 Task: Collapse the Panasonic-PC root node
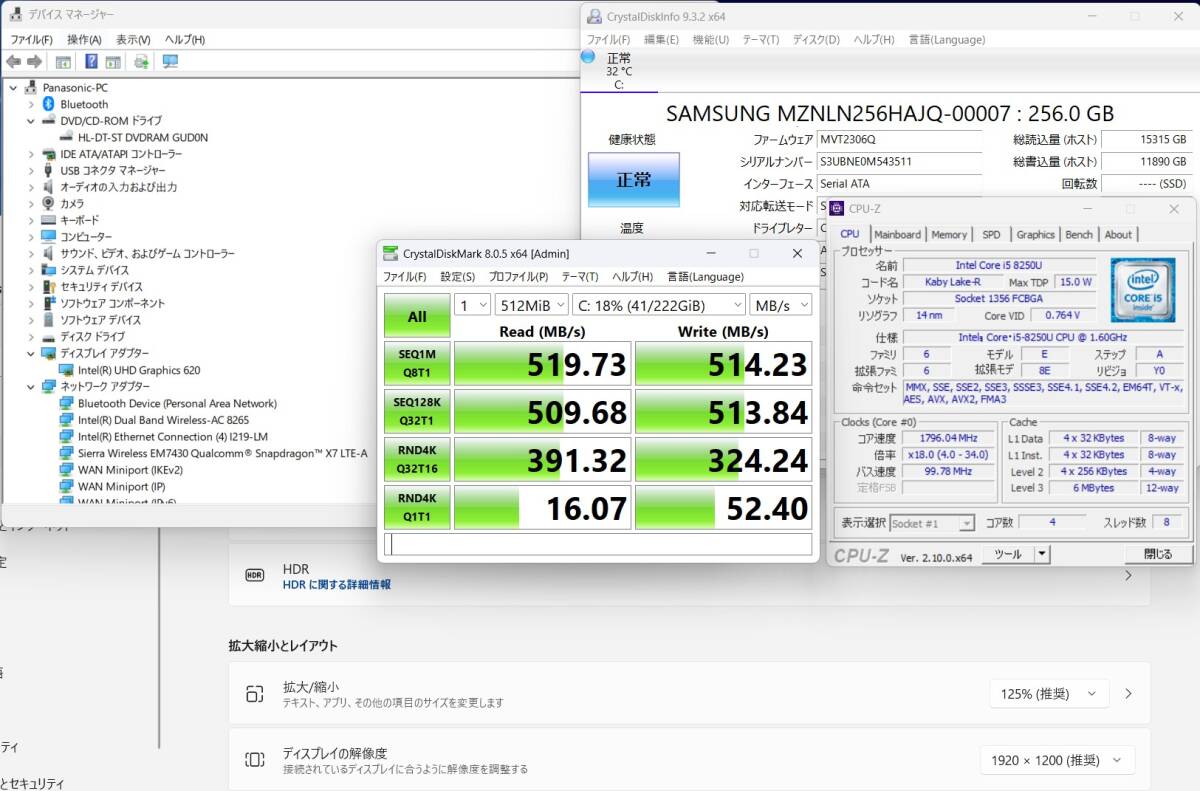click(13, 87)
